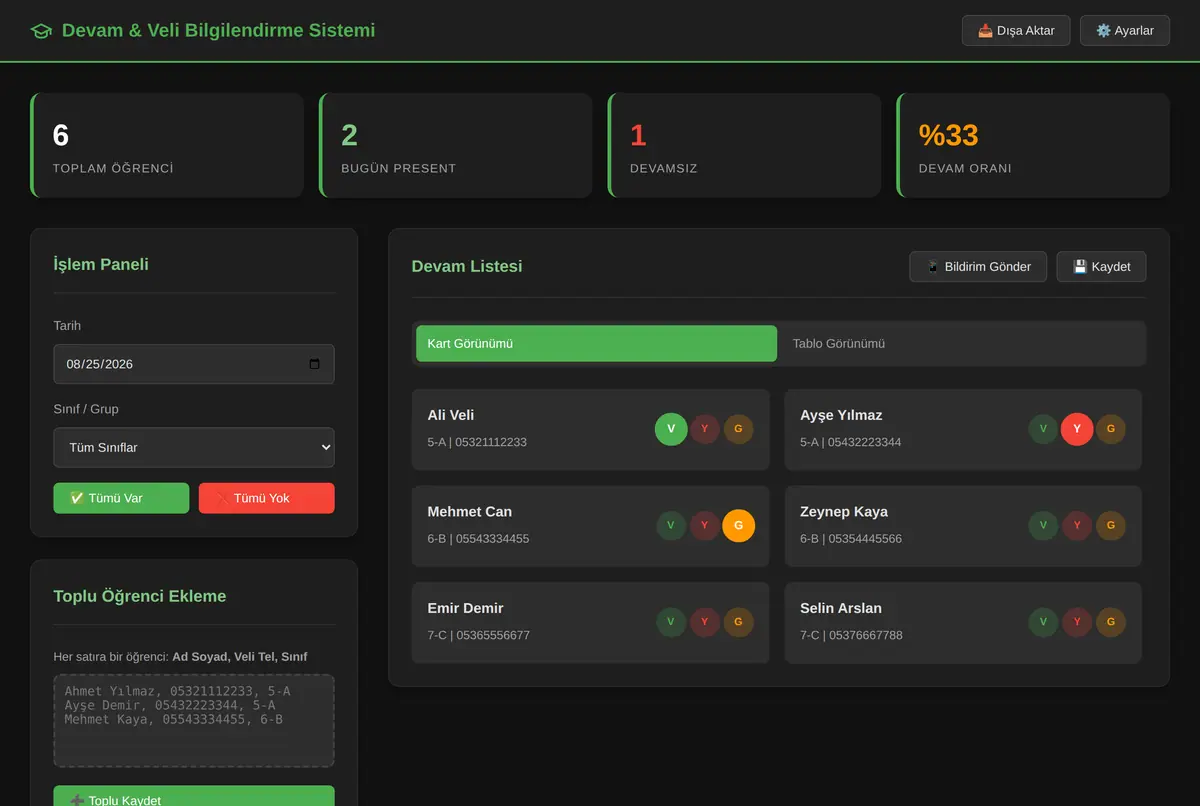1200x806 pixels.
Task: Mark Selin Arslan as absent (Y)
Action: (1077, 622)
